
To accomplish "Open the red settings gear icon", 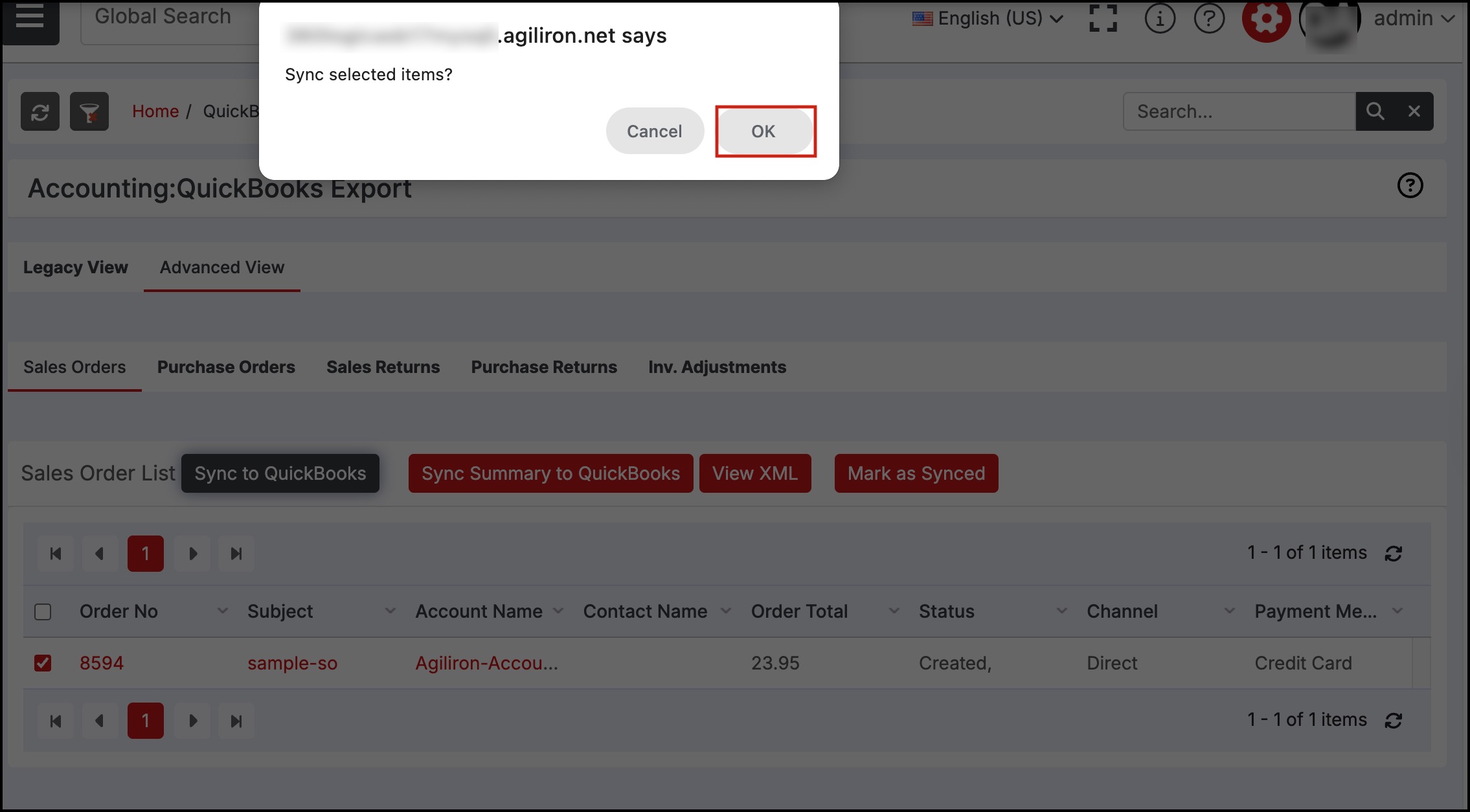I will click(x=1265, y=19).
